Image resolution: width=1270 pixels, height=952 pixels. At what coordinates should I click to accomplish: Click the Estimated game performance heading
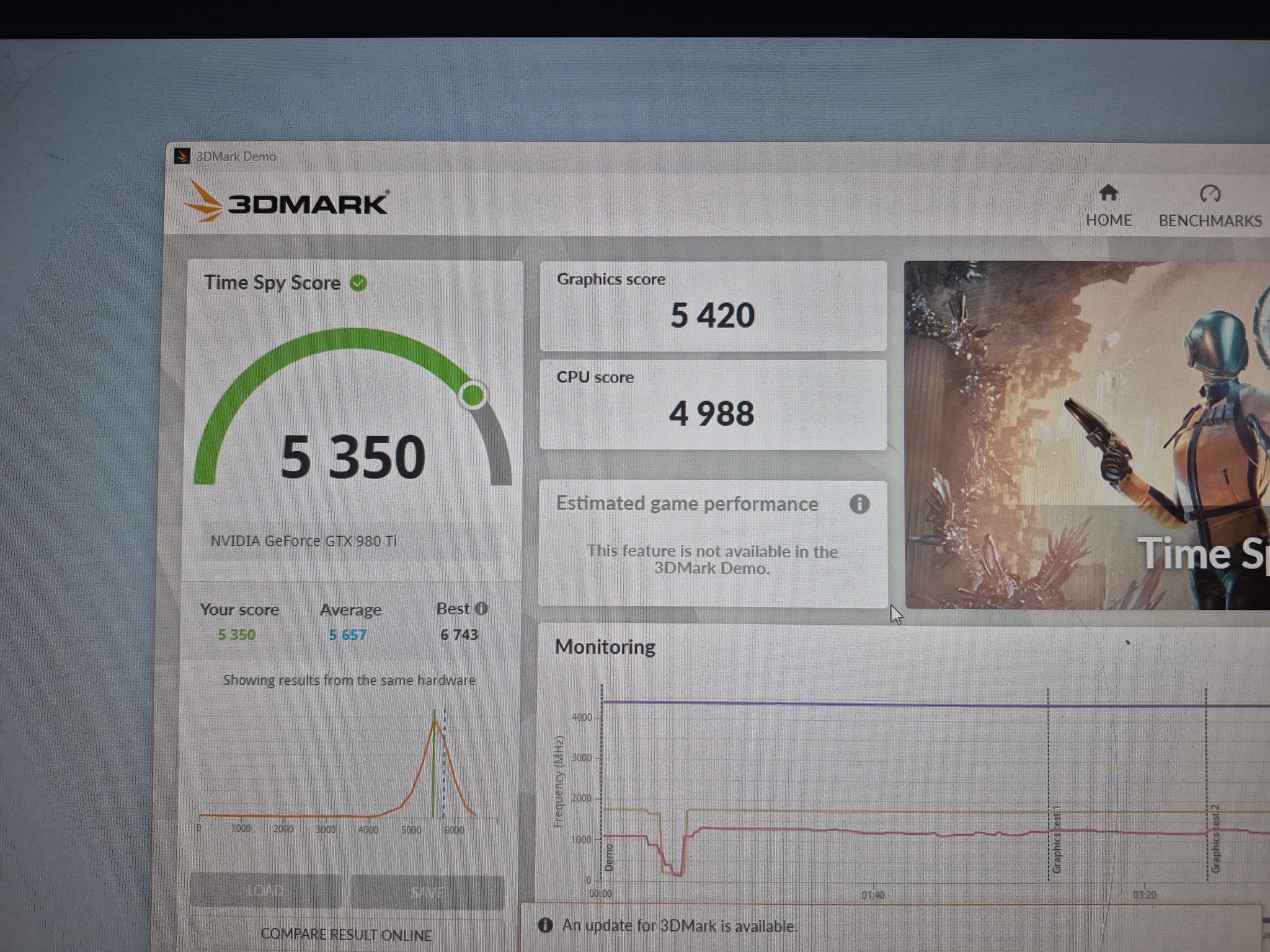tap(687, 503)
